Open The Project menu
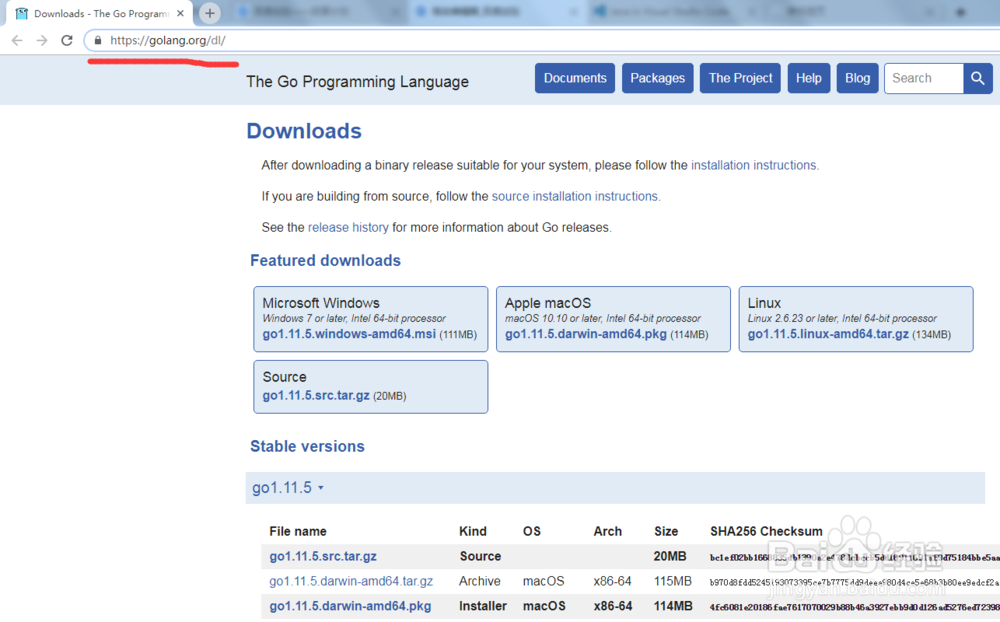Image resolution: width=1000 pixels, height=622 pixels. 740,78
